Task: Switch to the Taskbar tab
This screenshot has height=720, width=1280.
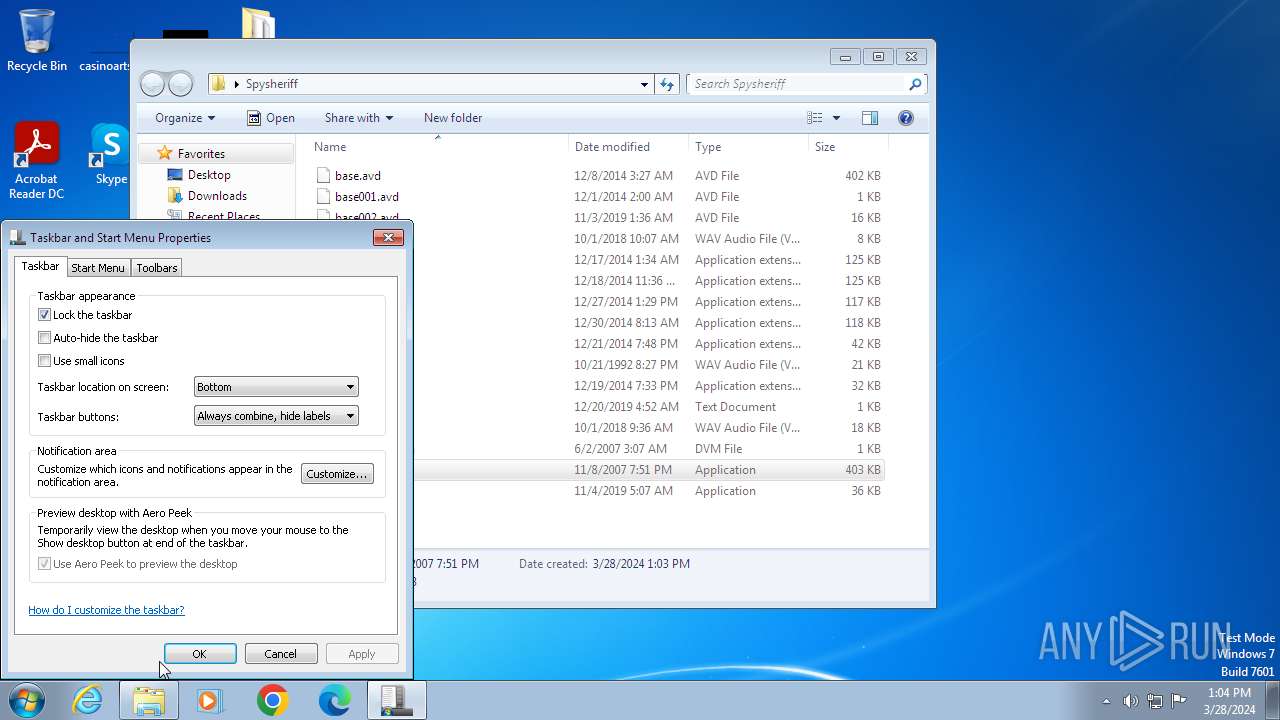Action: [40, 267]
